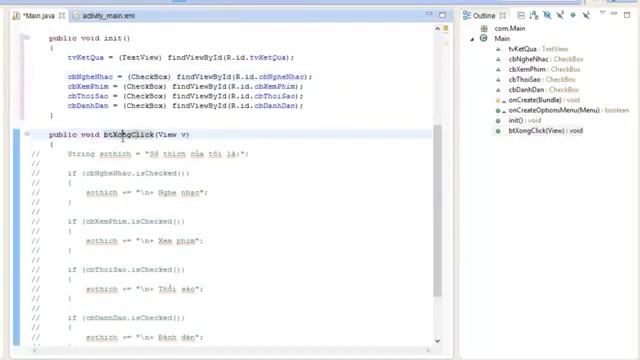Toggle Hide Static Fields and Methods
This screenshot has width=640, height=360.
click(560, 16)
